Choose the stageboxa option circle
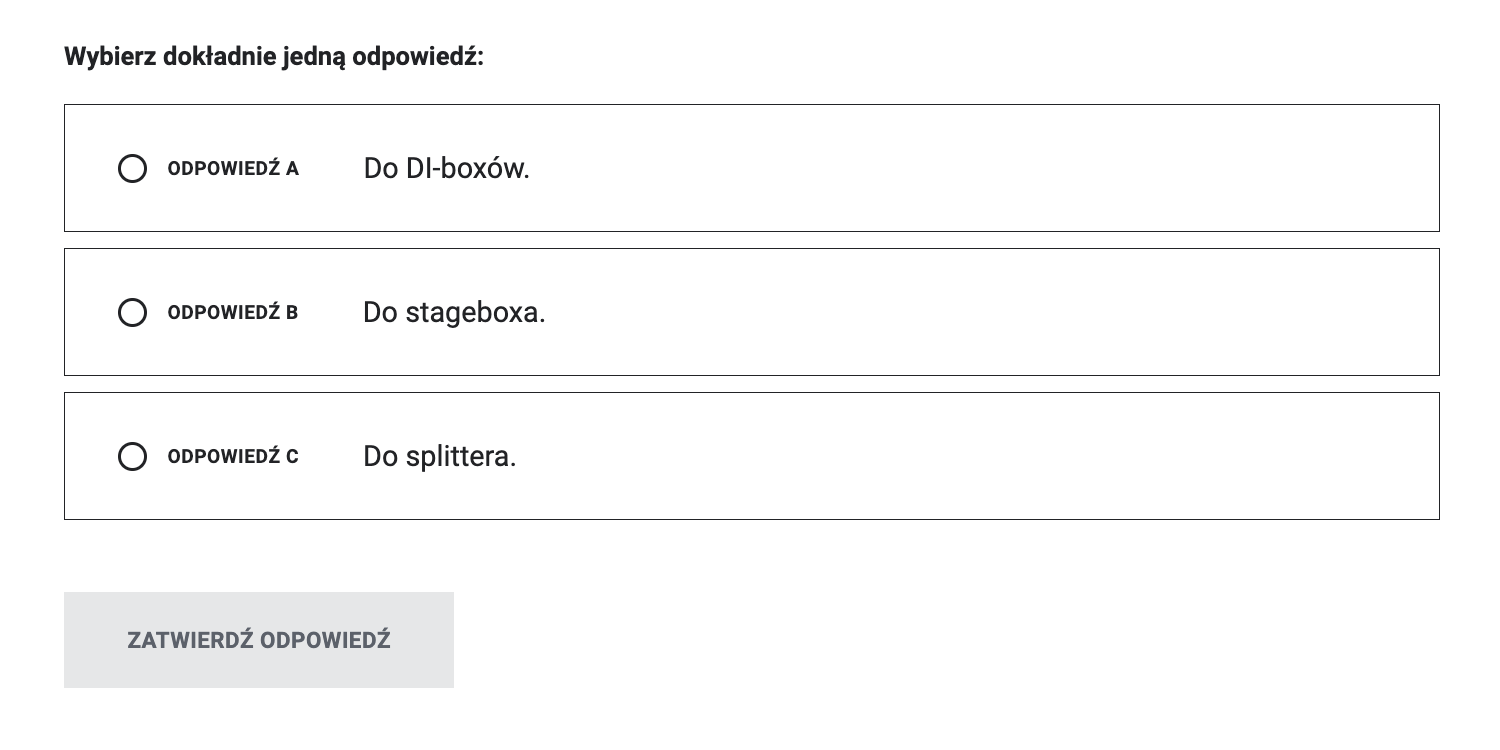The width and height of the screenshot is (1500, 750). pos(132,313)
